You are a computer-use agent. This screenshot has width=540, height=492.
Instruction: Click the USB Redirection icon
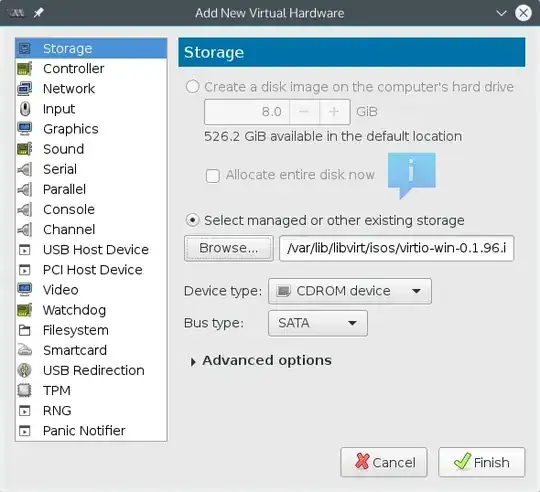tap(24, 370)
